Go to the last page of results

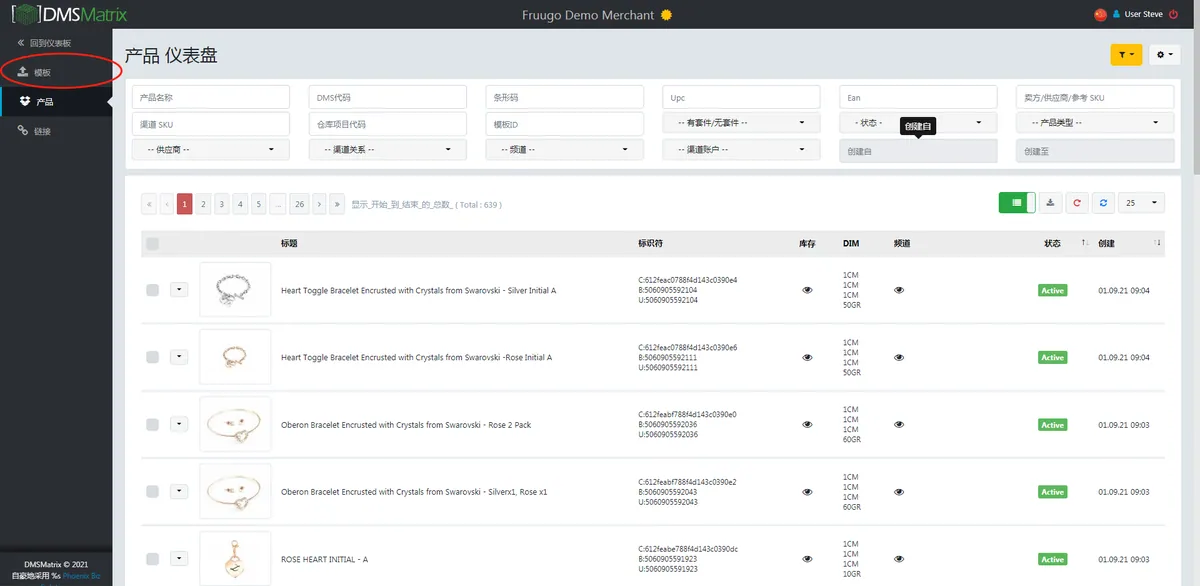pos(338,204)
